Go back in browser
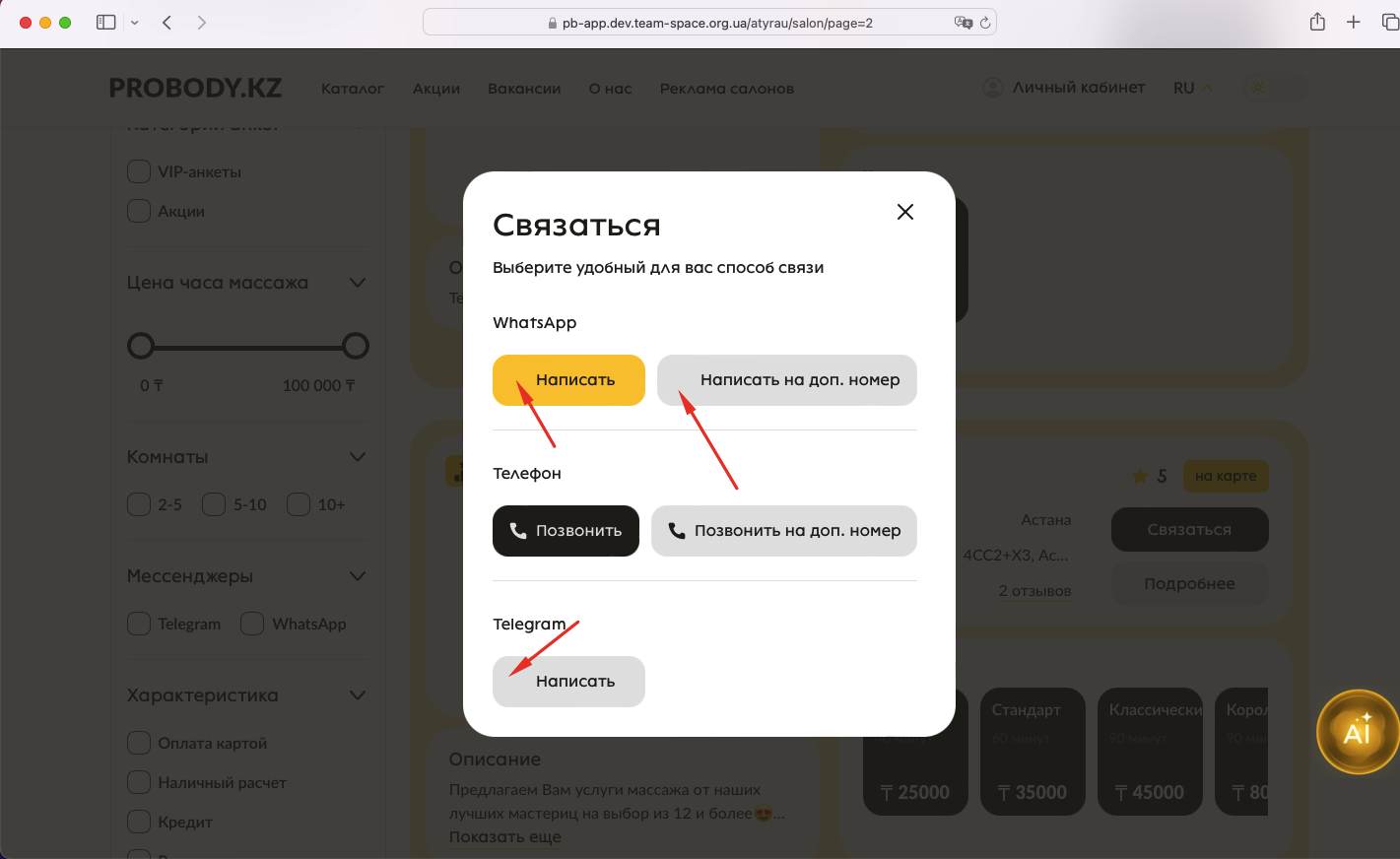This screenshot has width=1400, height=859. tap(167, 22)
